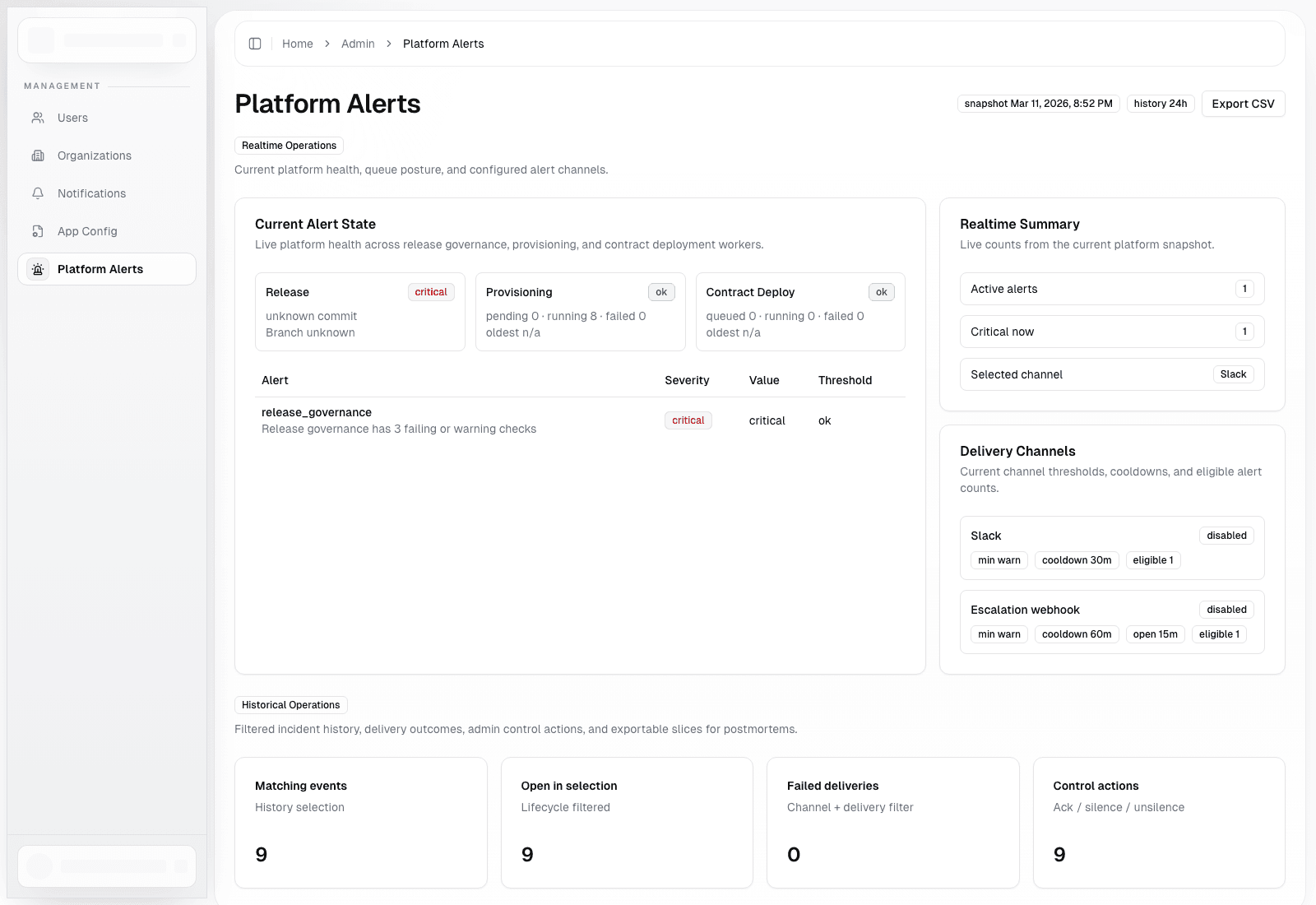Open the user avatar at sidebar bottom

coord(39,866)
